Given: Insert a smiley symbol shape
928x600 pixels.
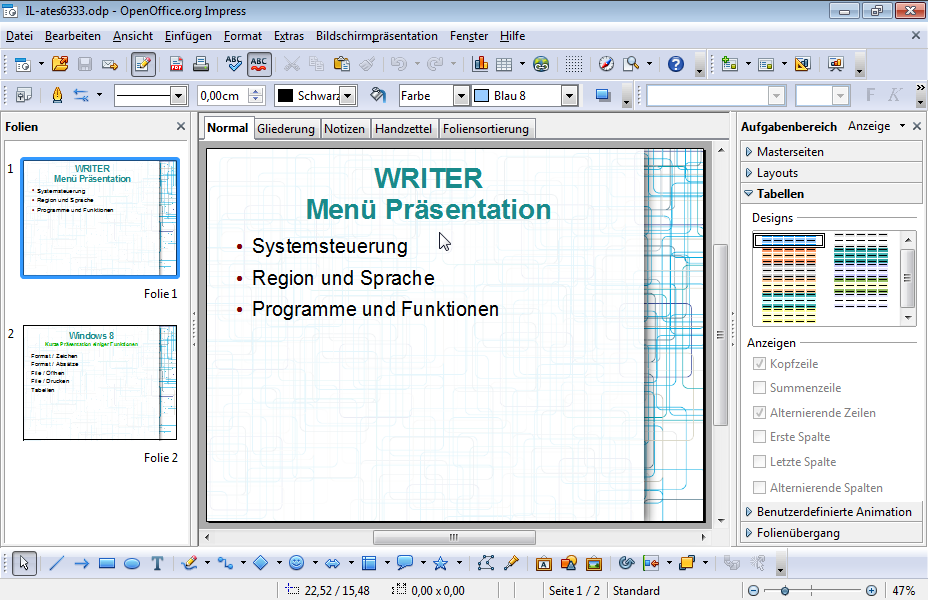Looking at the screenshot, I should tap(297, 563).
